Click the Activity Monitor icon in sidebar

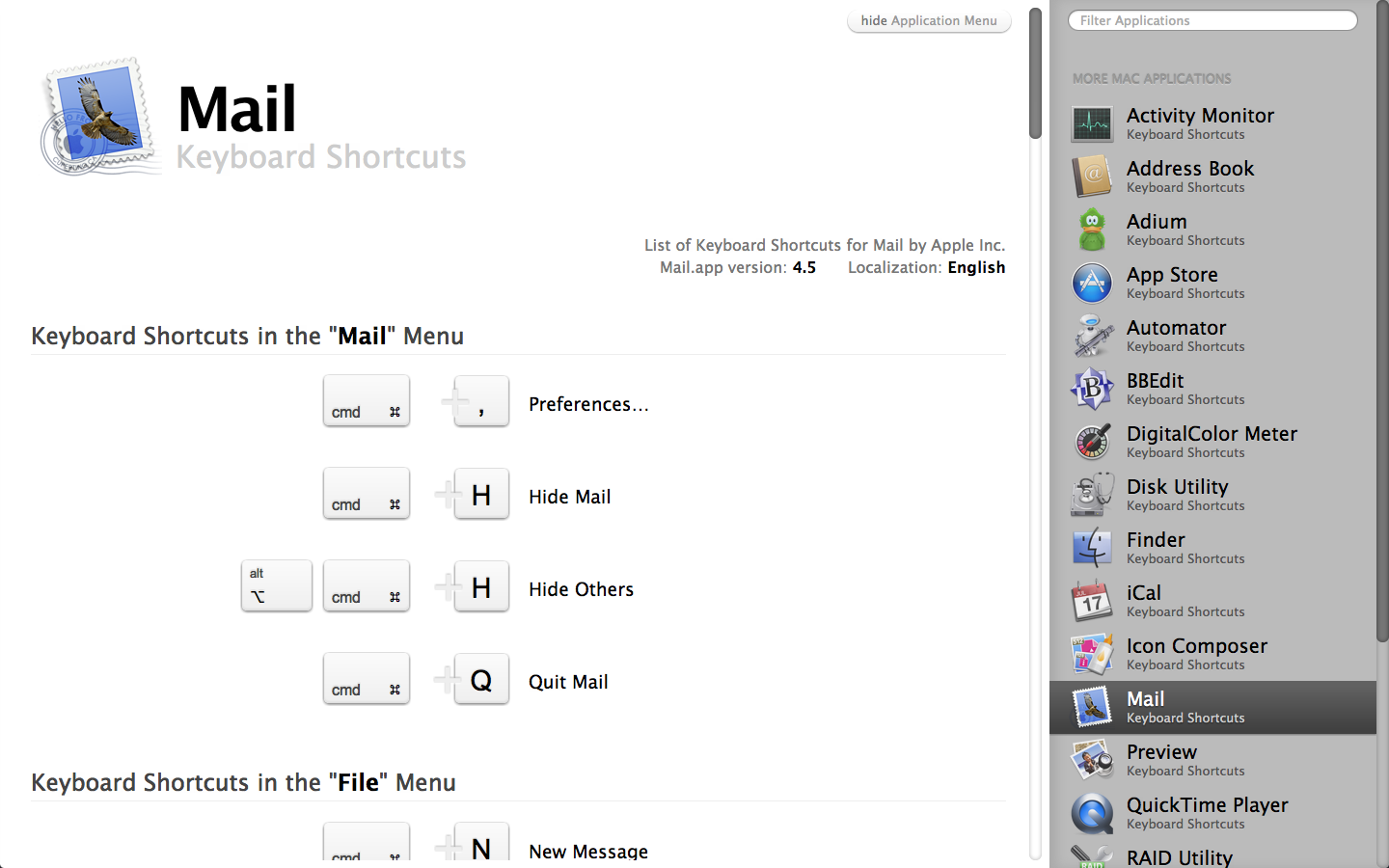pos(1092,124)
